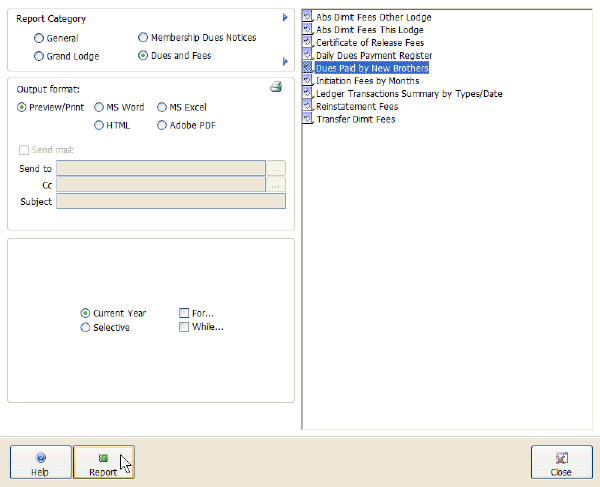Tick the While... checkbox
Image resolution: width=600 pixels, height=487 pixels.
184,327
